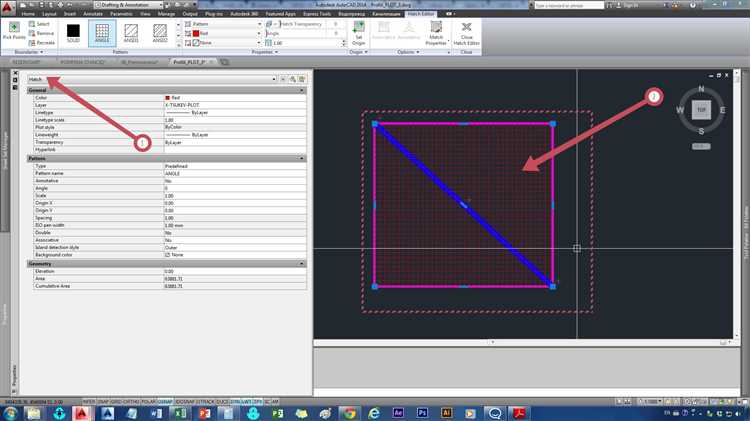Screen dimensions: 750x421
Task: Open Photoshop from the taskbar
Action: (421, 411)
